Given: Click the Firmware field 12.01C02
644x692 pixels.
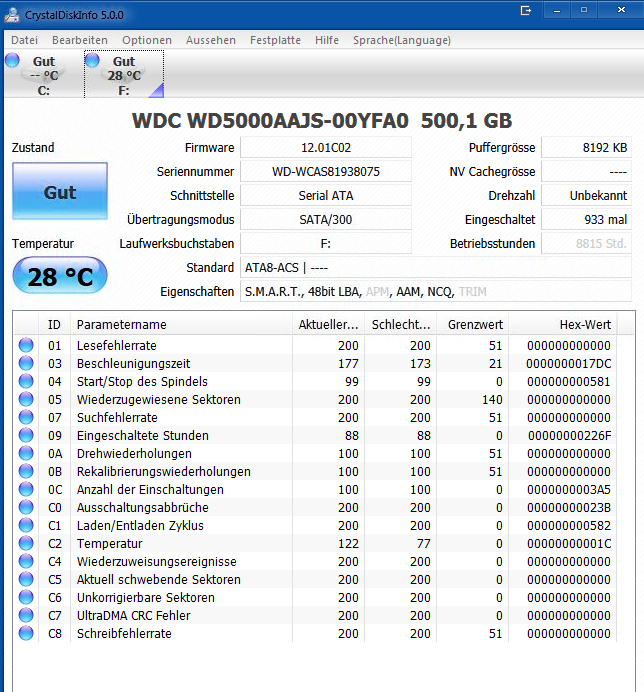Looking at the screenshot, I should coord(326,147).
